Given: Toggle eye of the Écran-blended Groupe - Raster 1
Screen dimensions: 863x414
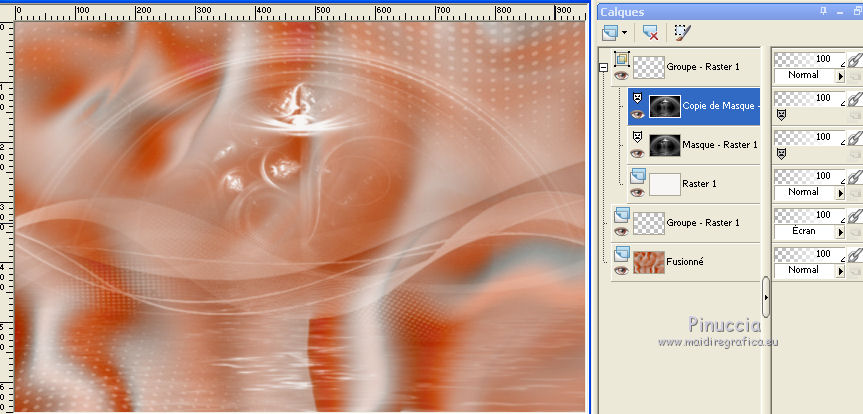Looking at the screenshot, I should point(621,231).
